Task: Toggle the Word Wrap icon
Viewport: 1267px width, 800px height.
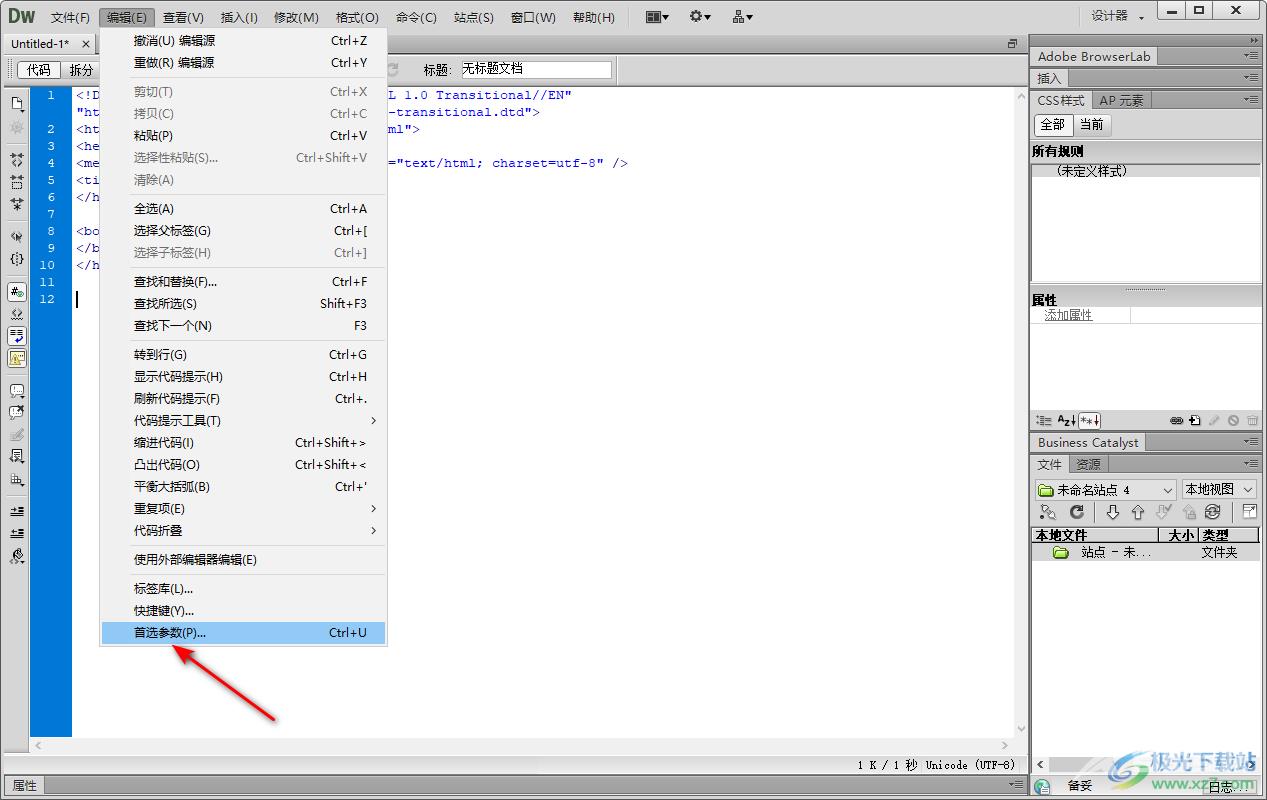Action: click(x=17, y=336)
